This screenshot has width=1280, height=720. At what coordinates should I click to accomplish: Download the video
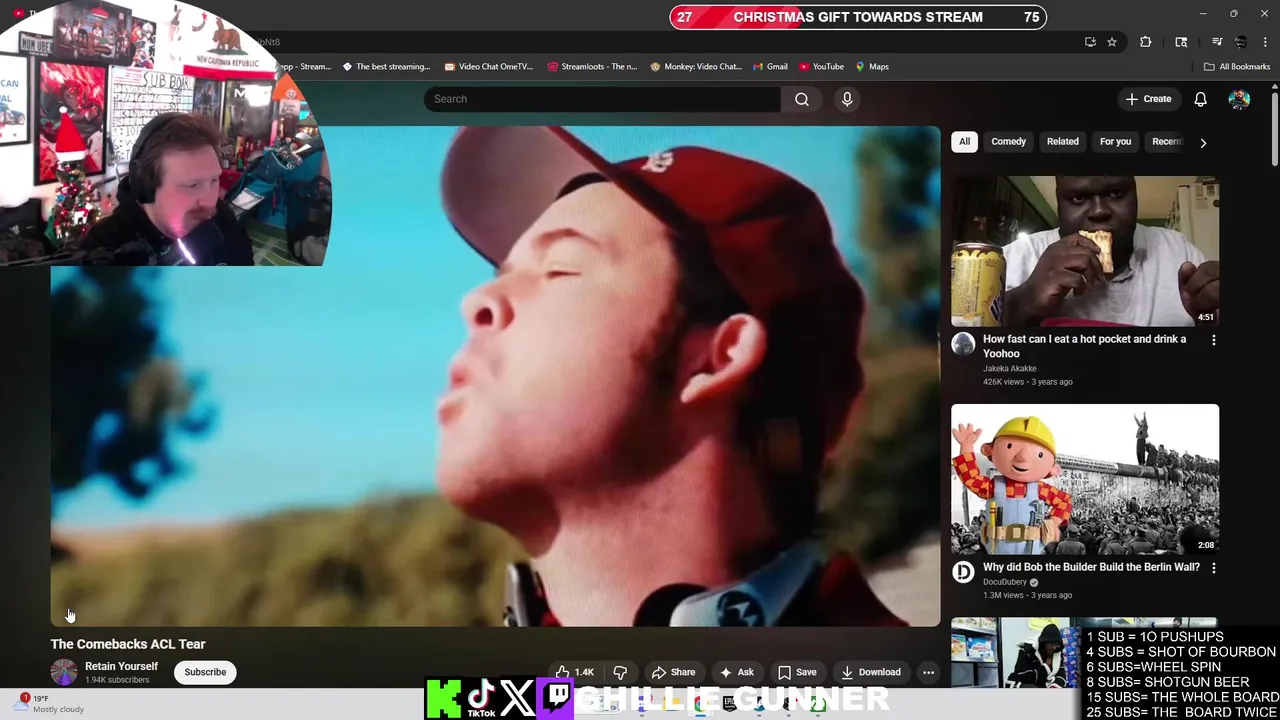(871, 672)
